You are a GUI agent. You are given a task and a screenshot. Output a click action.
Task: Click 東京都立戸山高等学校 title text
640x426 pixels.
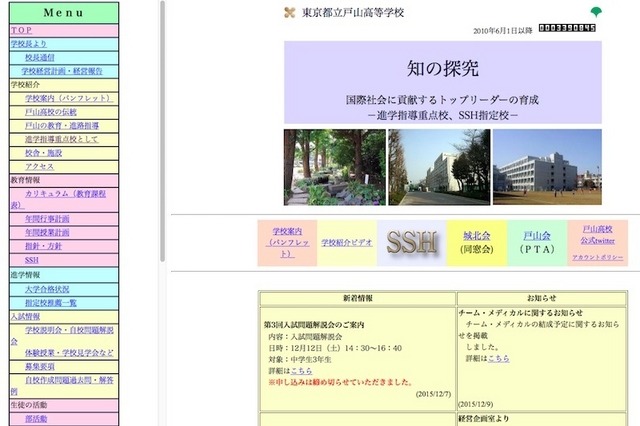tap(353, 13)
